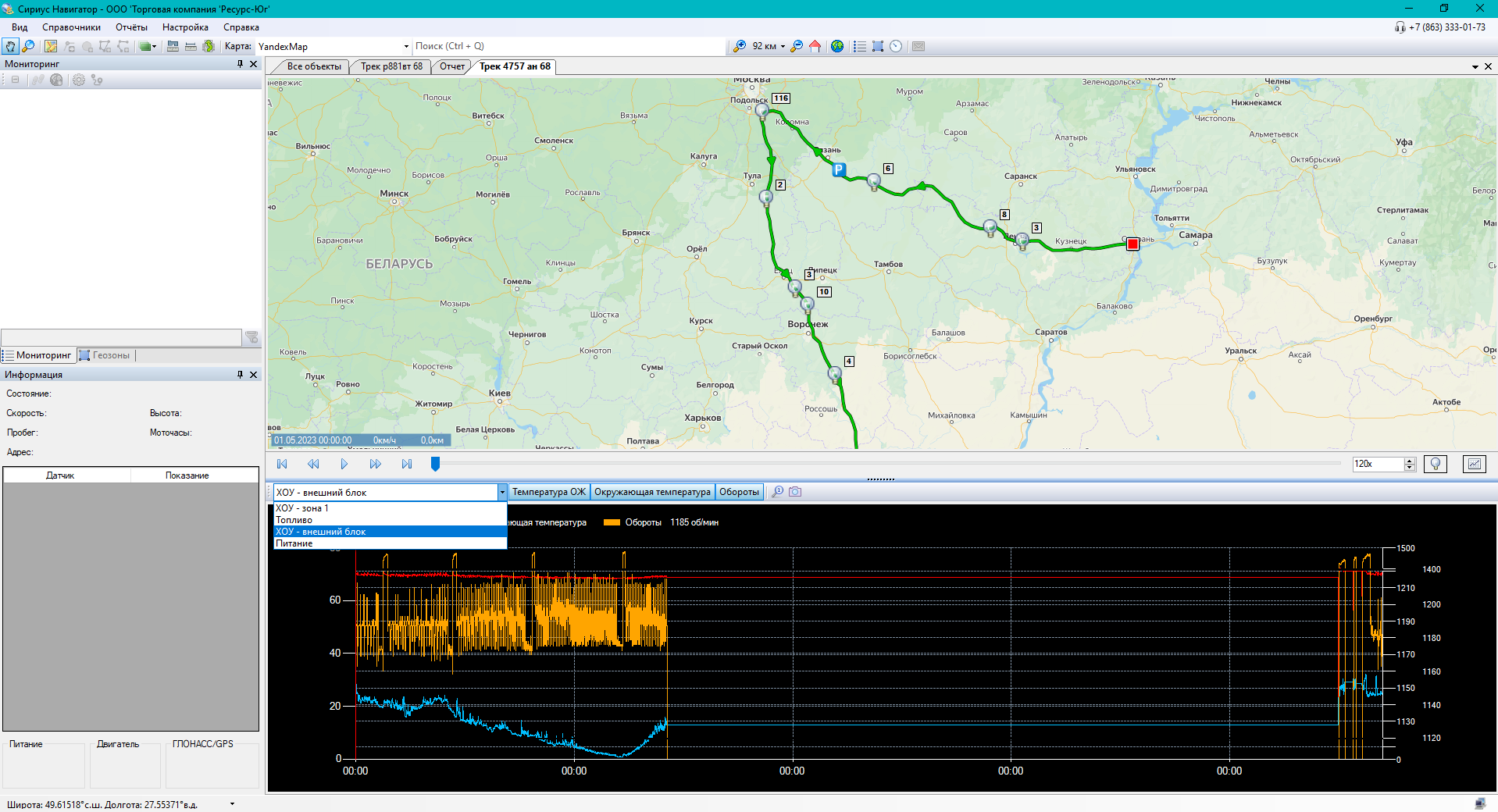Image resolution: width=1498 pixels, height=812 pixels.
Task: Choose Топливо from the dropdown list
Action: tap(294, 520)
